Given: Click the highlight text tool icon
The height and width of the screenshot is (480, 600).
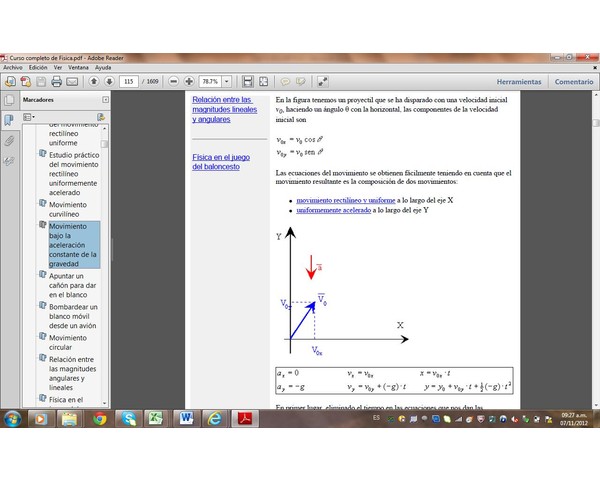Looking at the screenshot, I should [x=301, y=82].
